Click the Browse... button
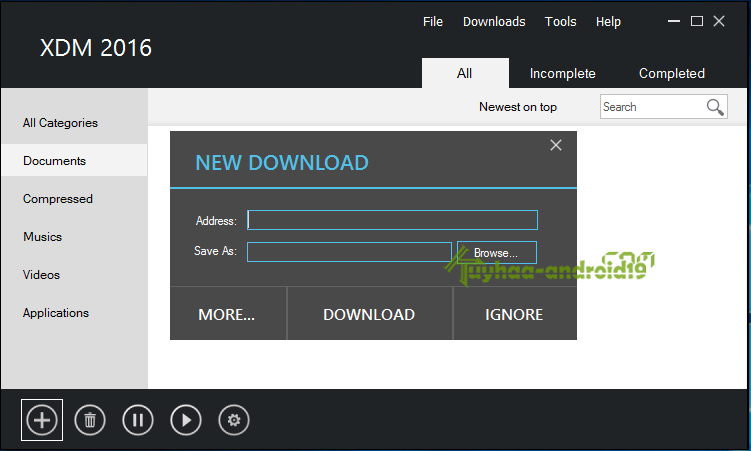This screenshot has height=451, width=751. point(497,252)
